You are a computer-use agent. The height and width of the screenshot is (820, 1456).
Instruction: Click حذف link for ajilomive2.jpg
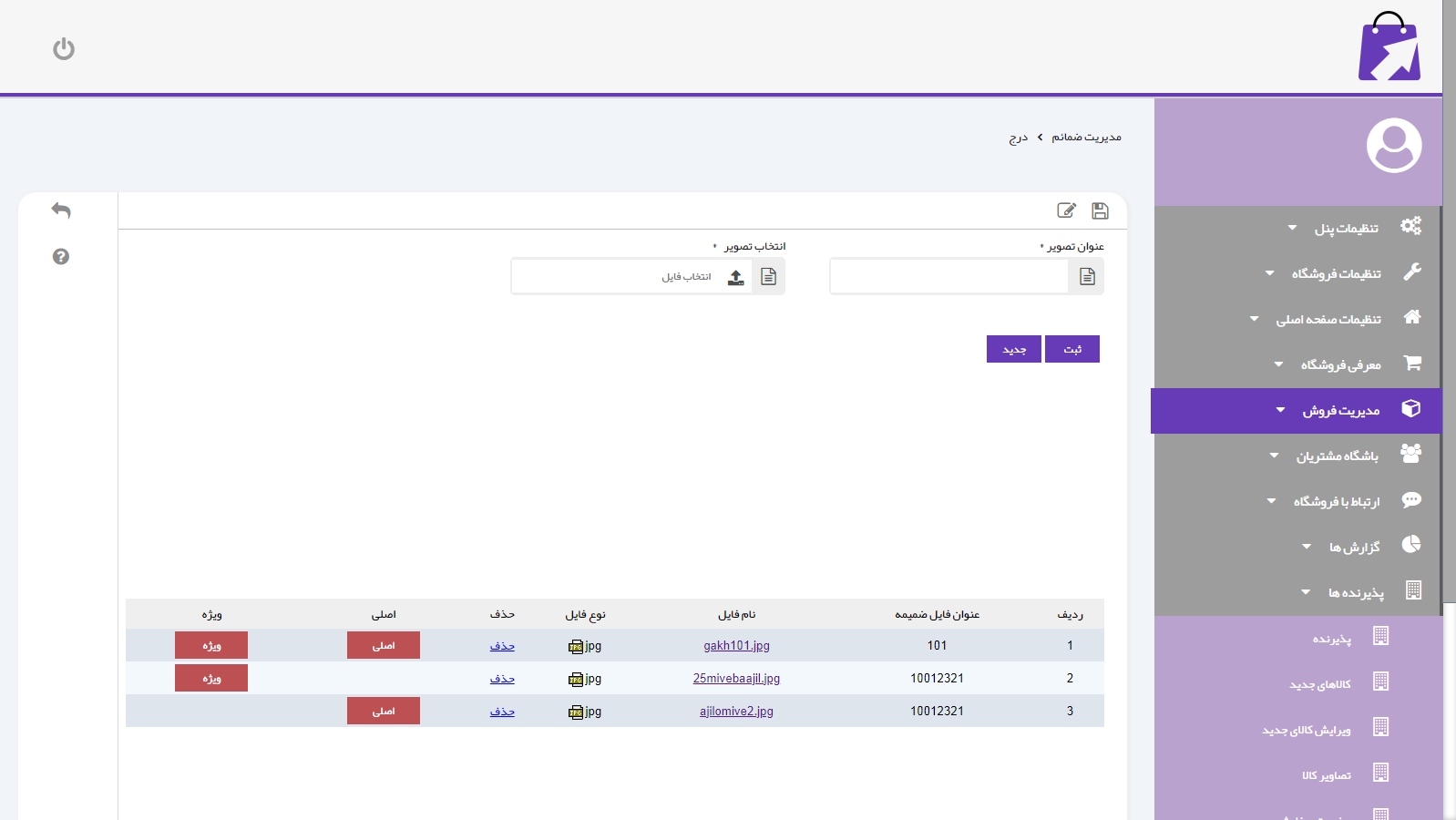pyautogui.click(x=502, y=711)
